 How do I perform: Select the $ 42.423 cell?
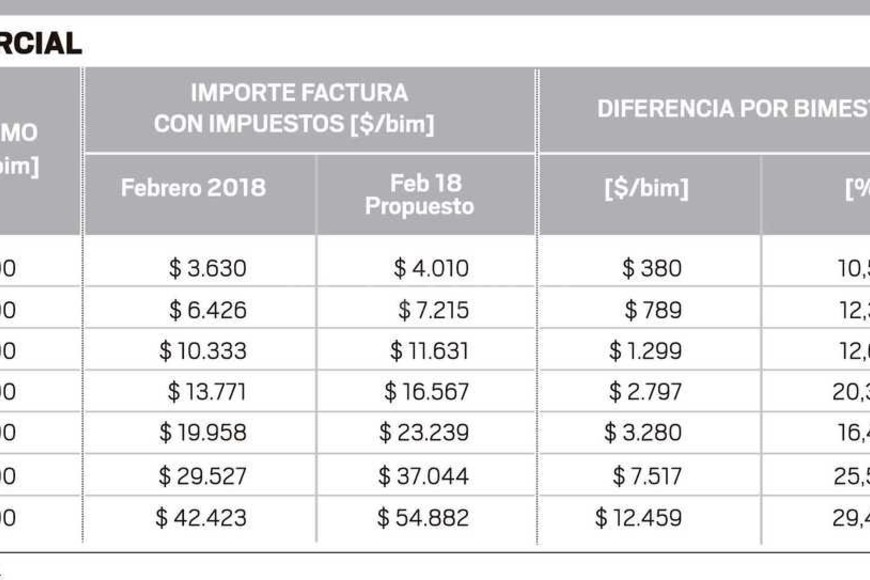[200, 518]
